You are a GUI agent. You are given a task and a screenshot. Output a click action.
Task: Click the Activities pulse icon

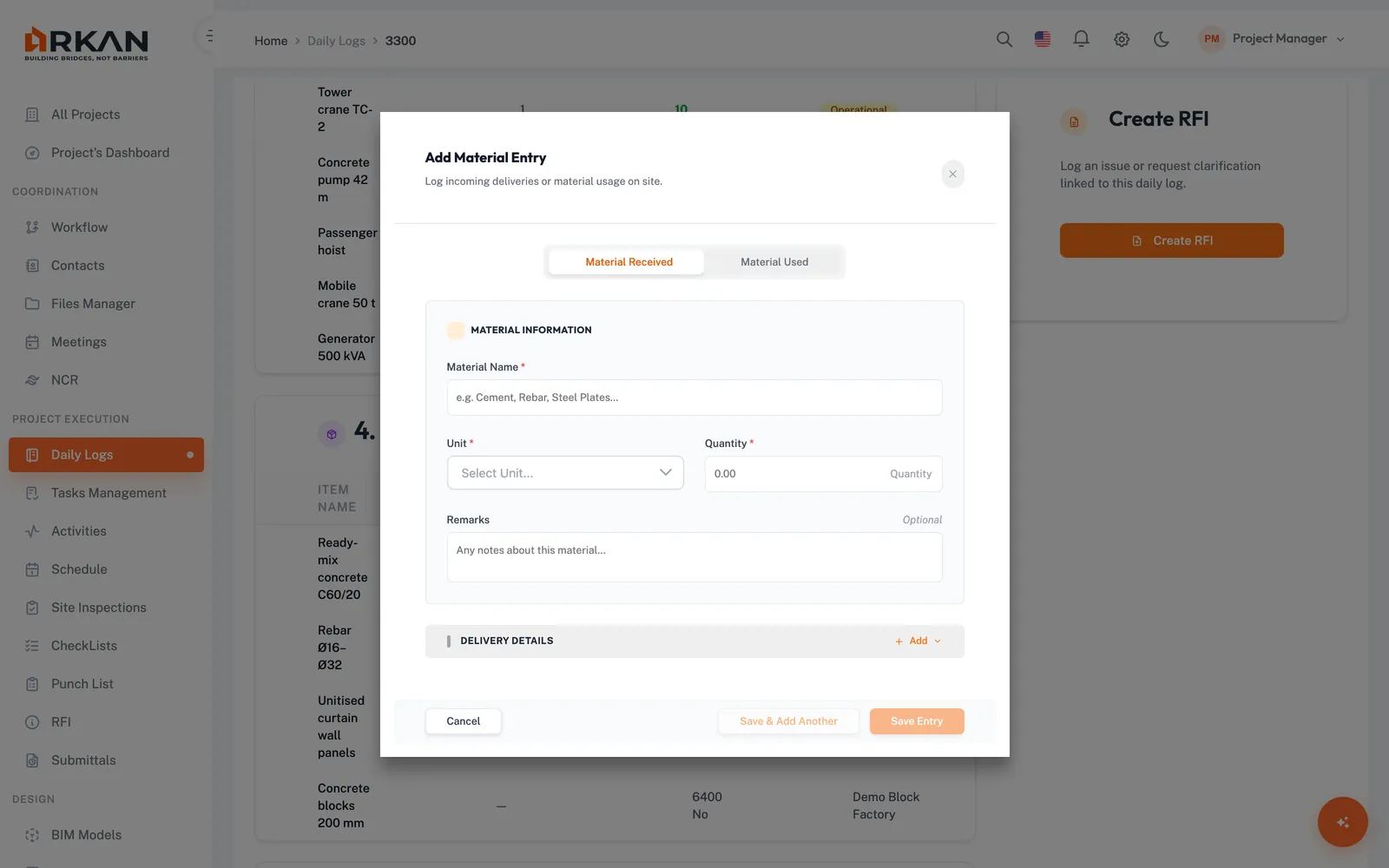point(32,531)
